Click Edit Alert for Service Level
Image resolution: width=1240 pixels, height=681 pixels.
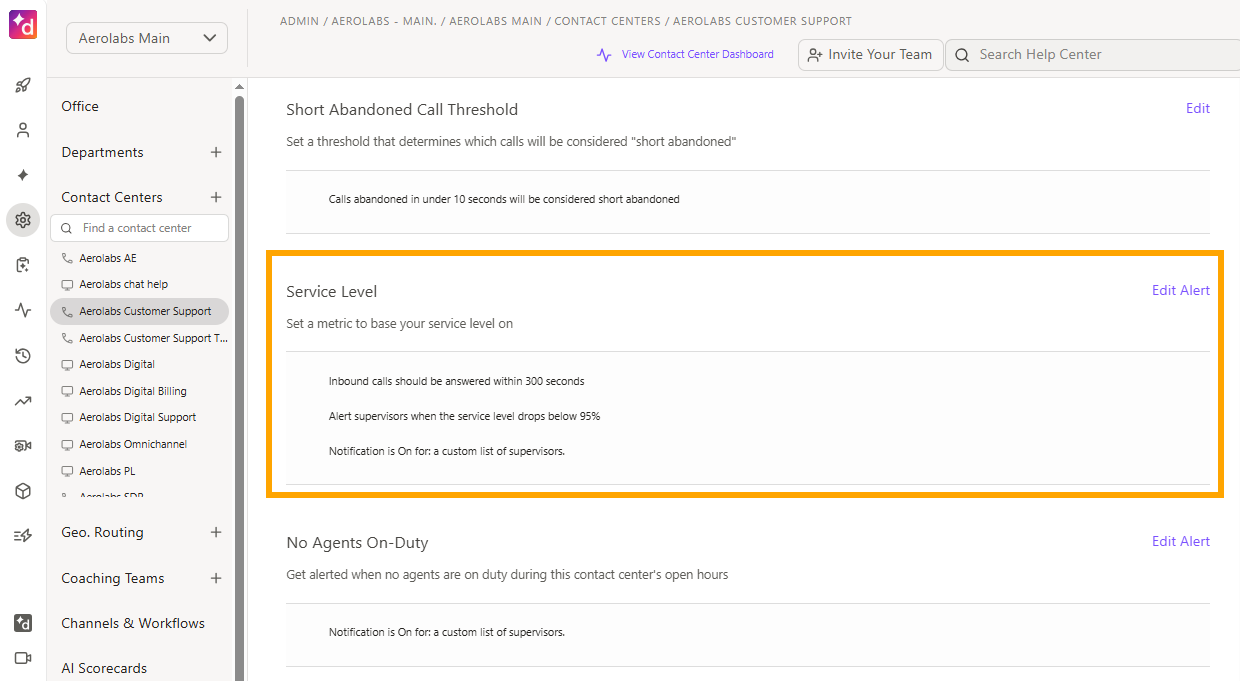[1181, 291]
